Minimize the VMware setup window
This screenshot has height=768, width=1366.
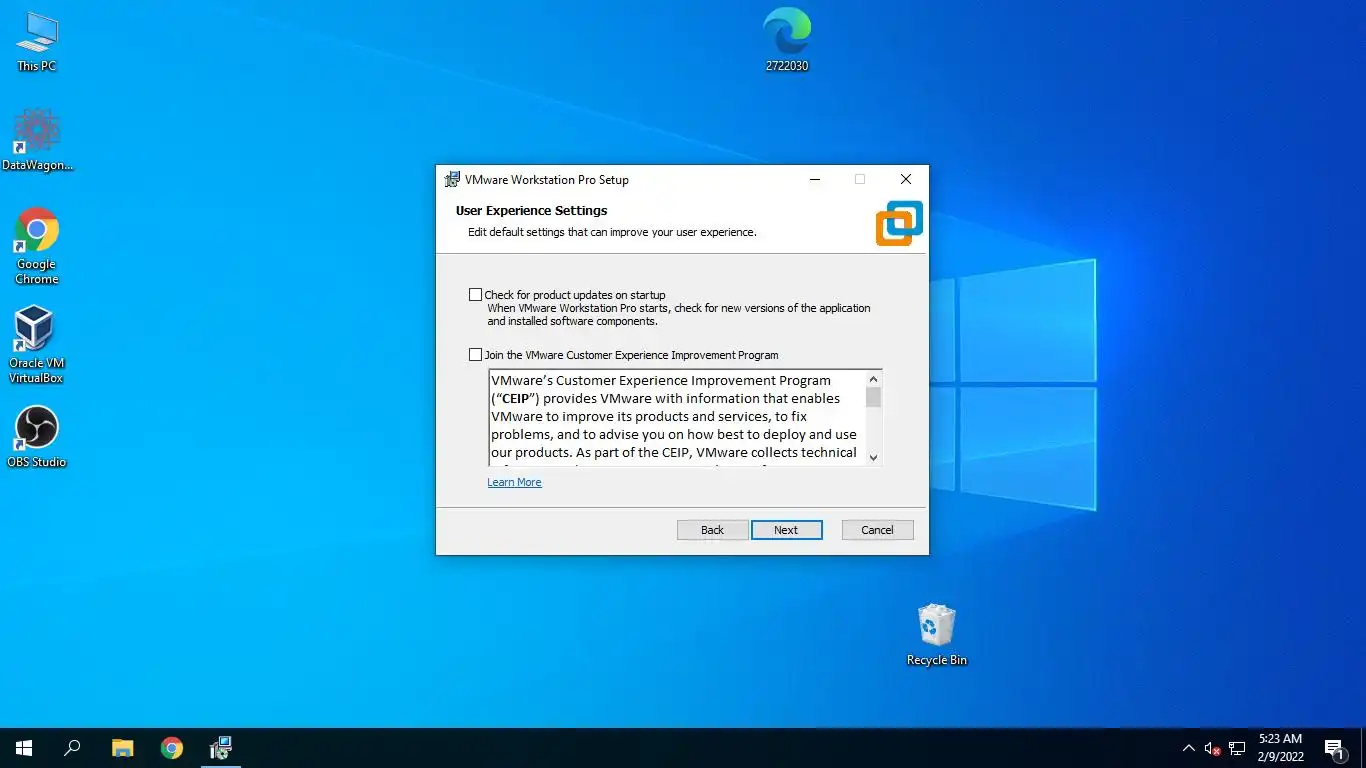click(815, 180)
